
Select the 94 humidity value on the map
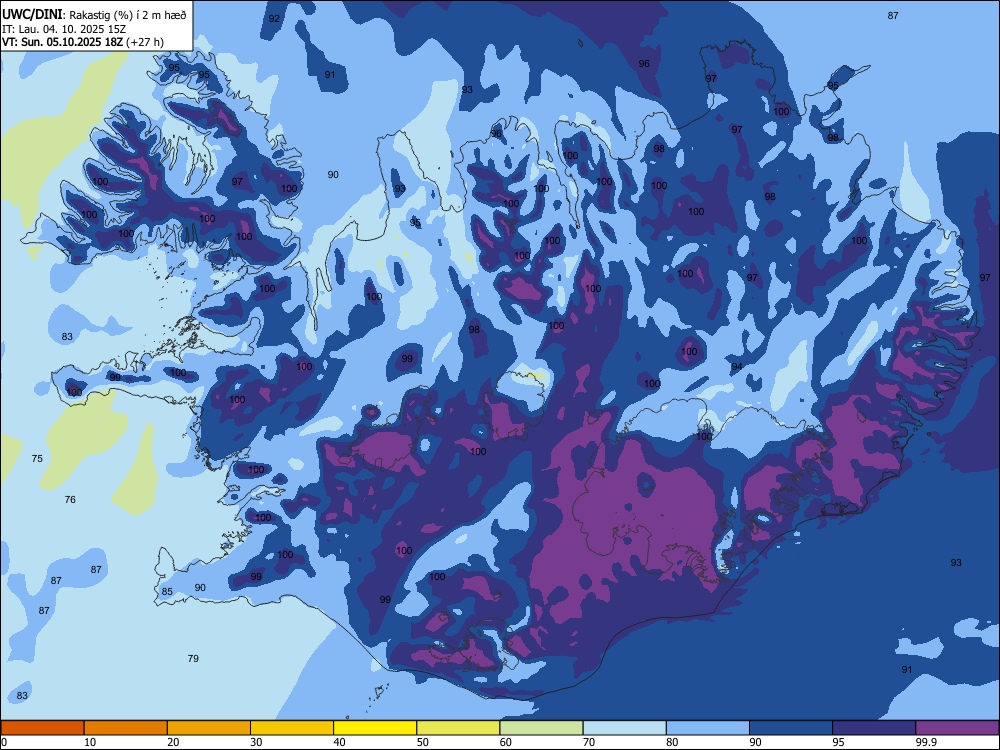click(737, 366)
